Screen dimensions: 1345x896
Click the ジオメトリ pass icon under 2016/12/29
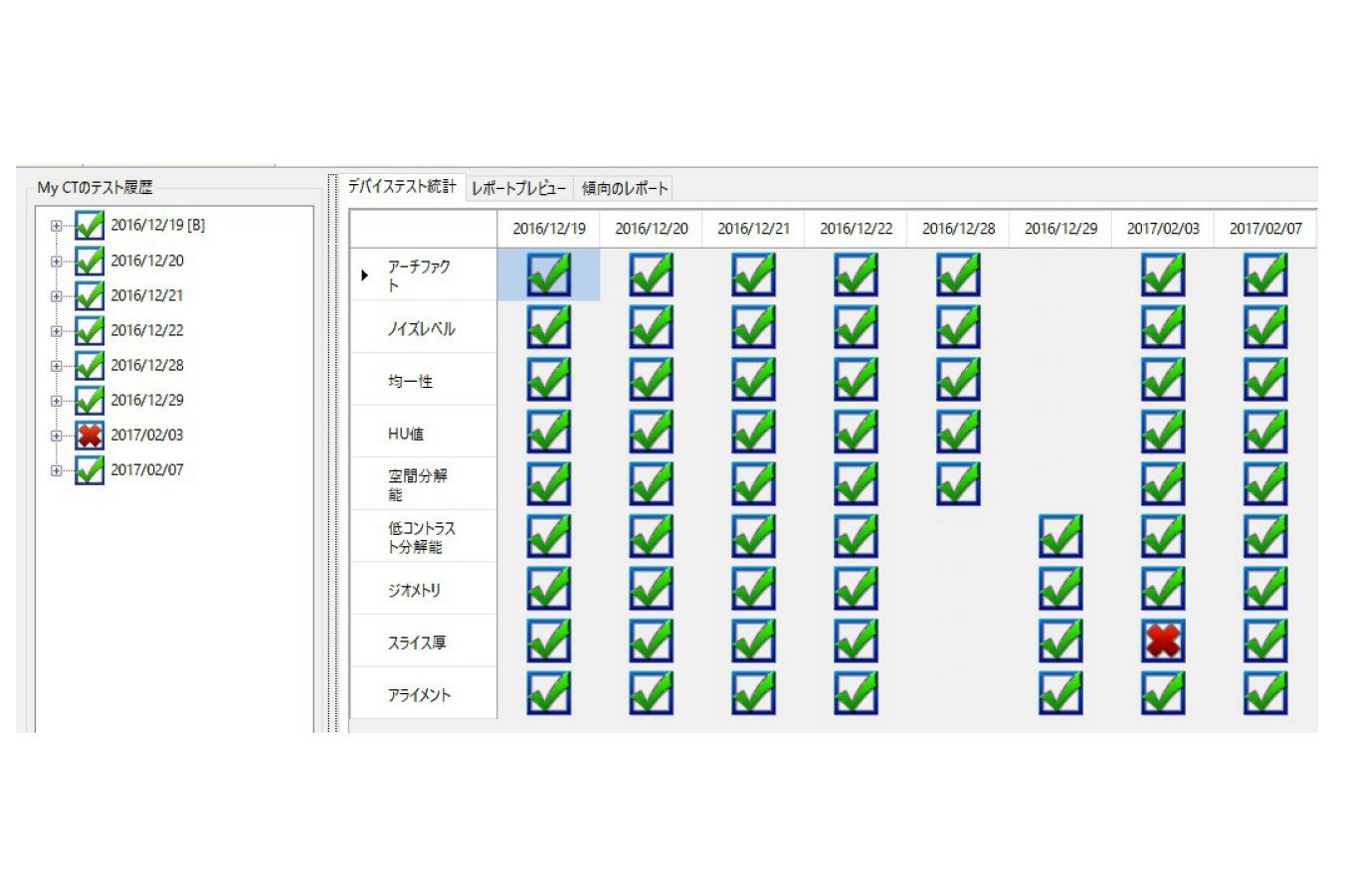1060,589
